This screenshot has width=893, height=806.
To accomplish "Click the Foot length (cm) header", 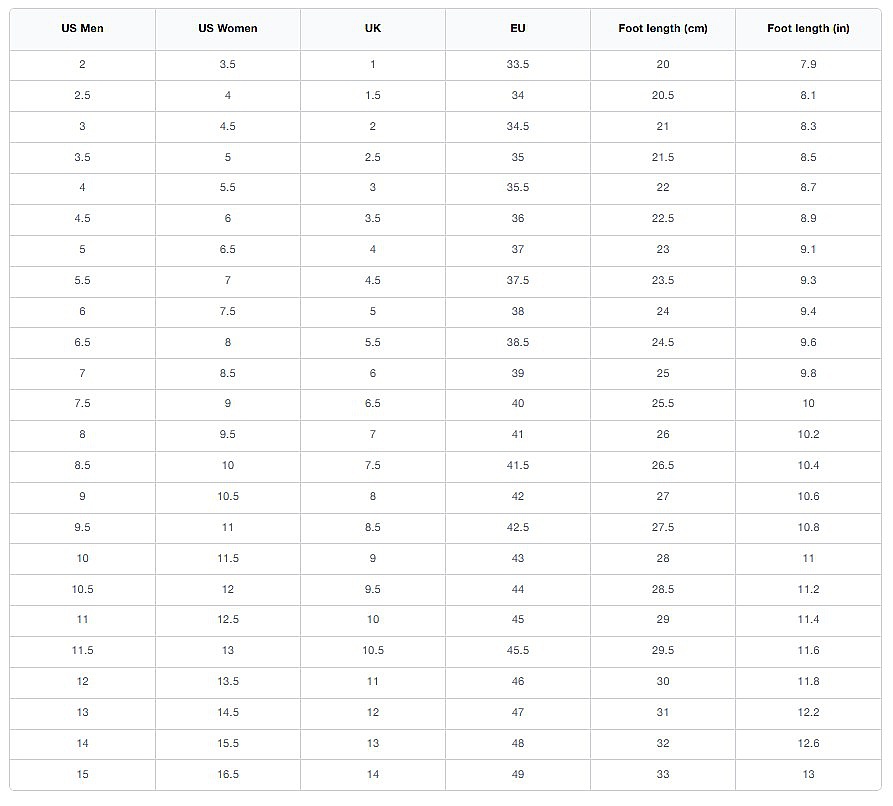I will [x=663, y=28].
